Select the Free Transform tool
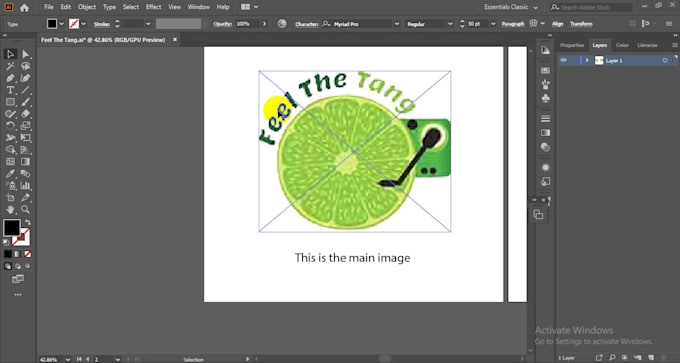Screen dimensions: 680x363 pyautogui.click(x=26, y=138)
